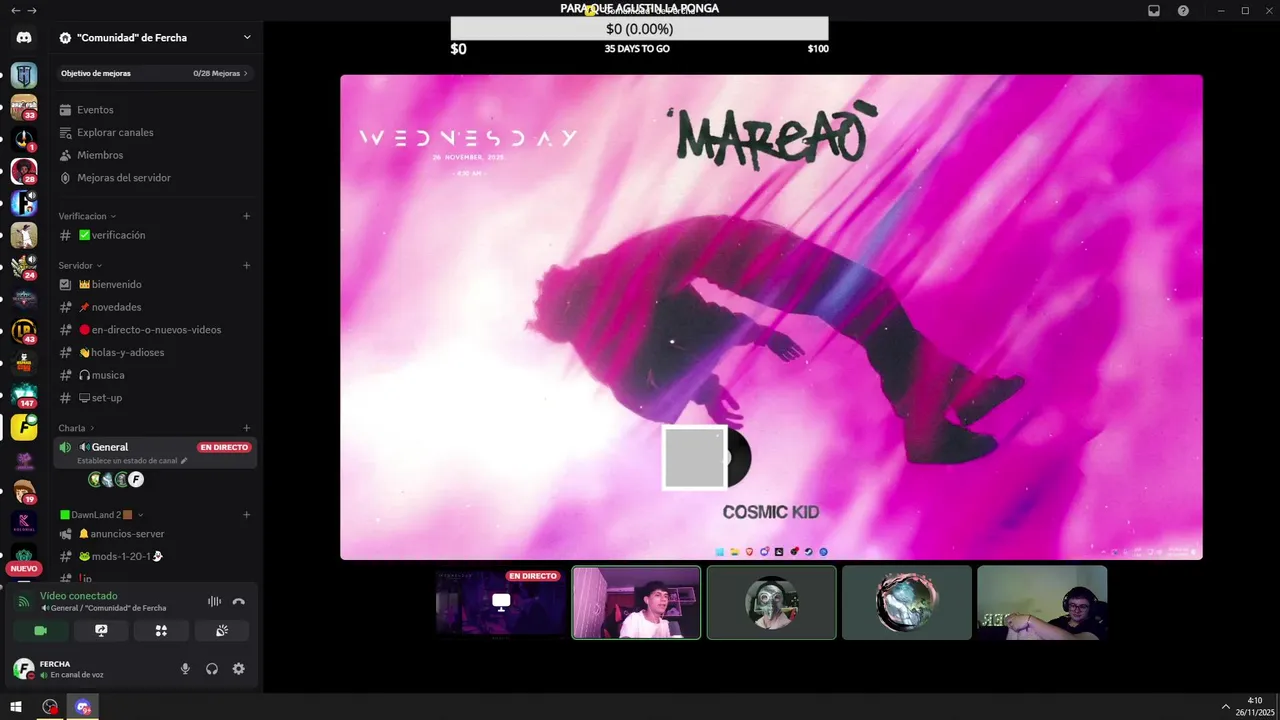Open inbox icon in title bar

coord(1154,10)
